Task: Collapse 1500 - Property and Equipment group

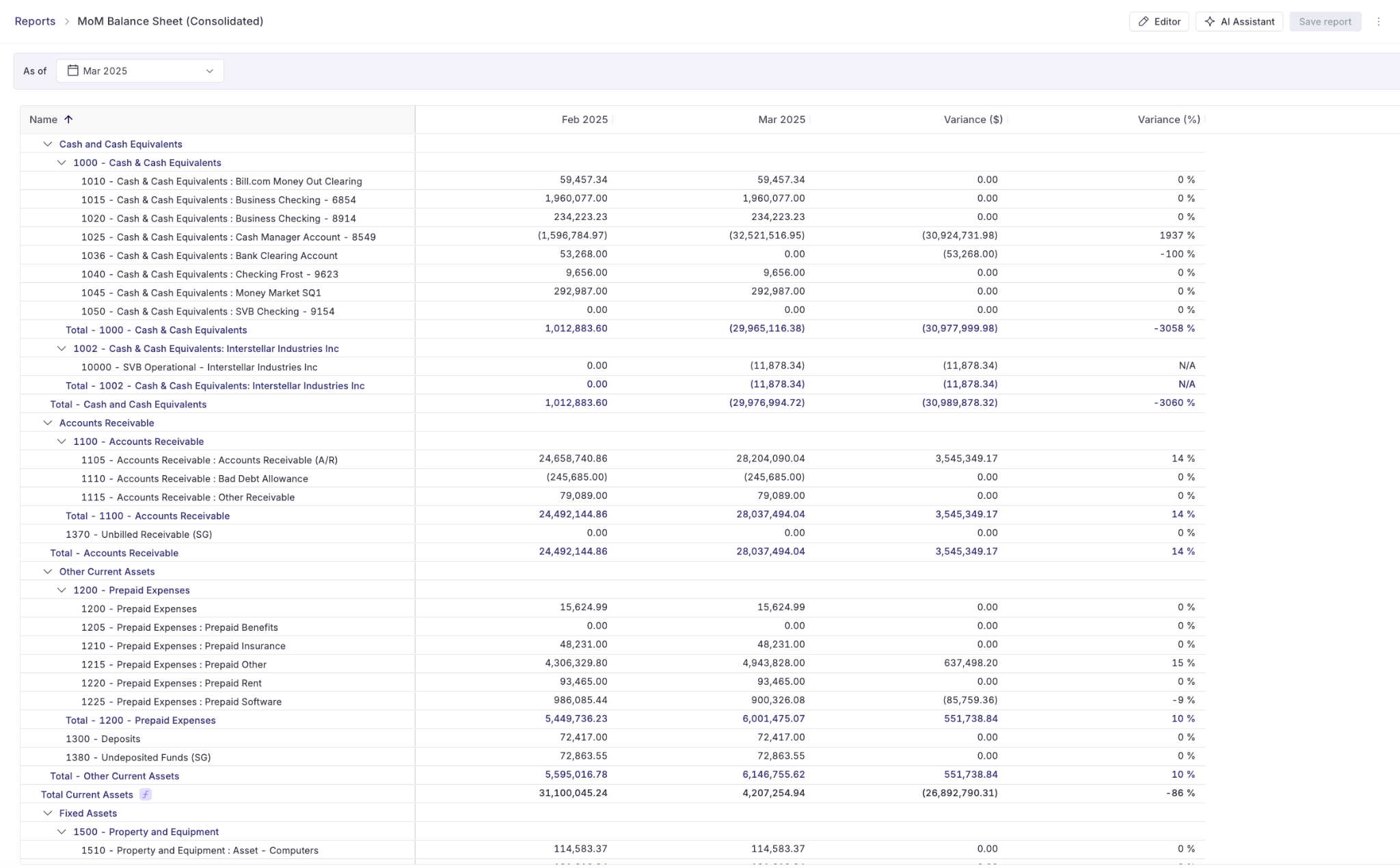Action: click(62, 832)
